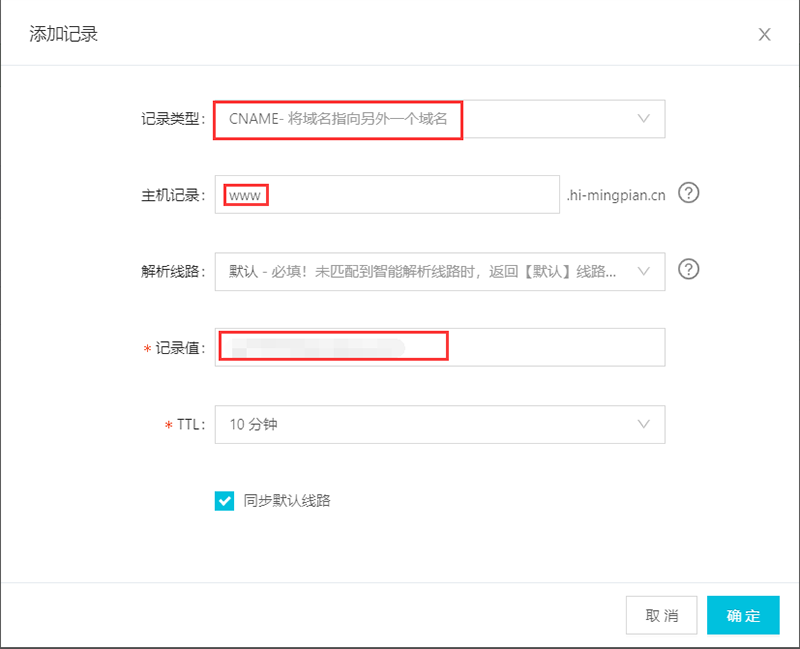Open the 解析线路 resolution line dropdown
Image resolution: width=800 pixels, height=649 pixels.
pos(440,271)
